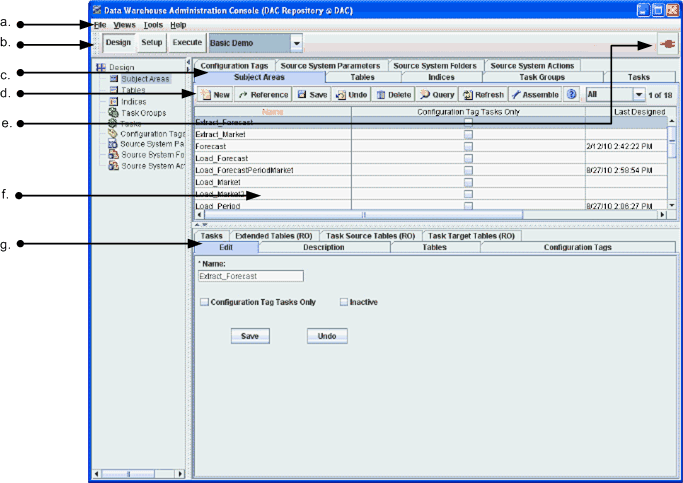Click the Design view button
The width and height of the screenshot is (683, 483).
(118, 43)
